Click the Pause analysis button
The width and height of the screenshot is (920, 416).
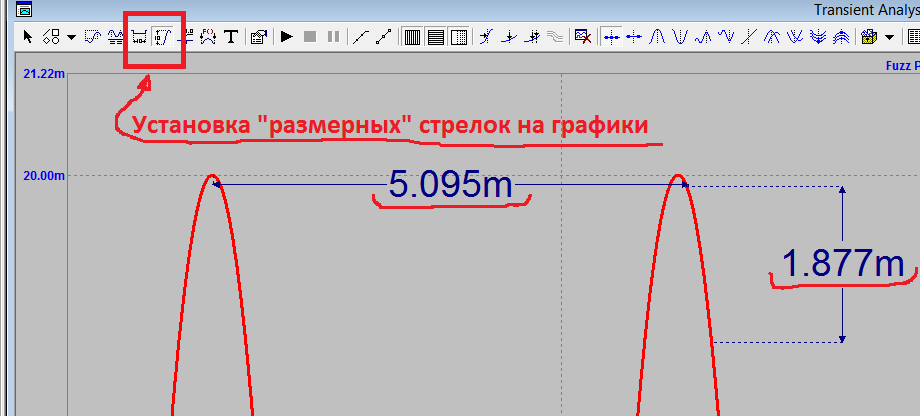tap(333, 37)
